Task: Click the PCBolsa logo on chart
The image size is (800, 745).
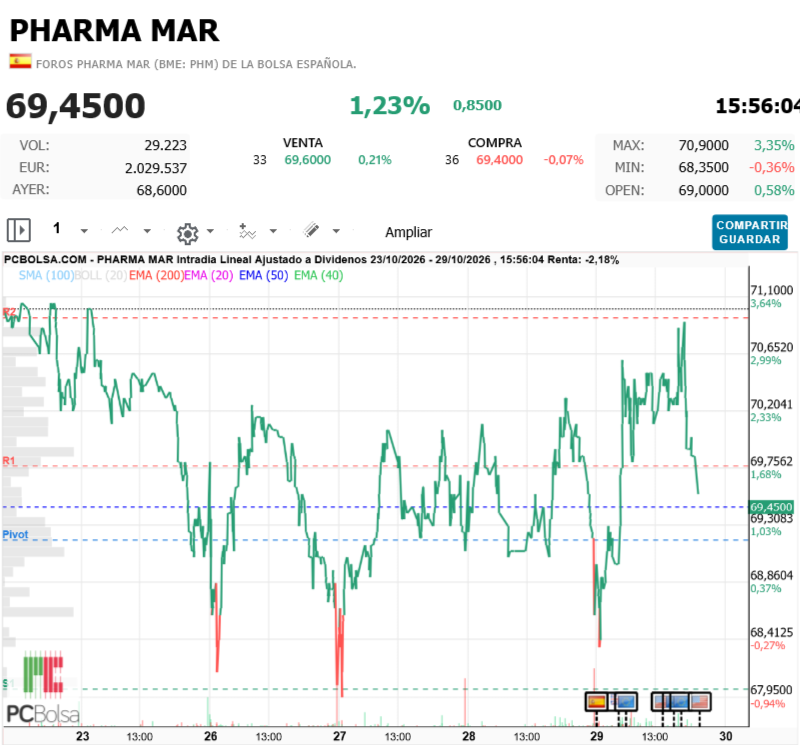Action: pos(43,687)
